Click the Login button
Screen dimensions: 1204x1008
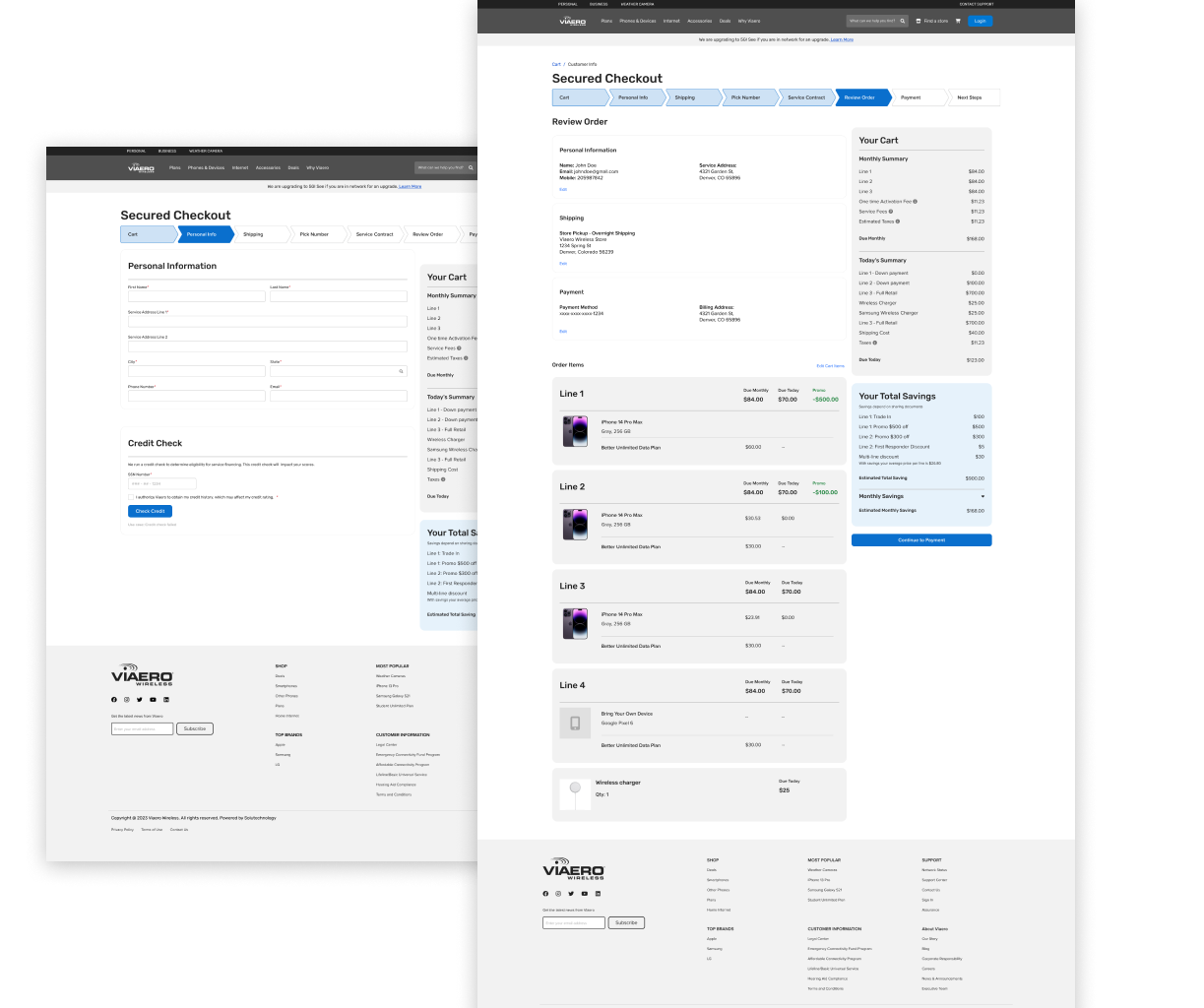point(981,21)
